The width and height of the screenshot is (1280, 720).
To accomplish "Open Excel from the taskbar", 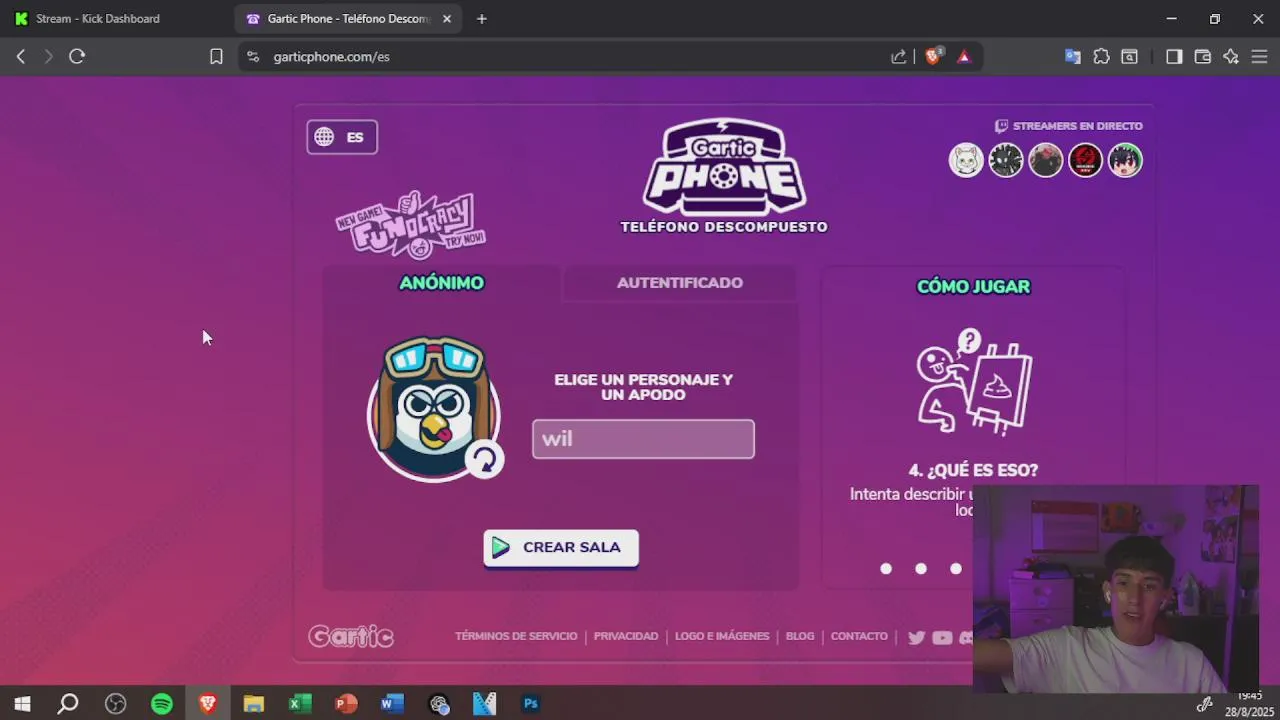I will tap(300, 704).
